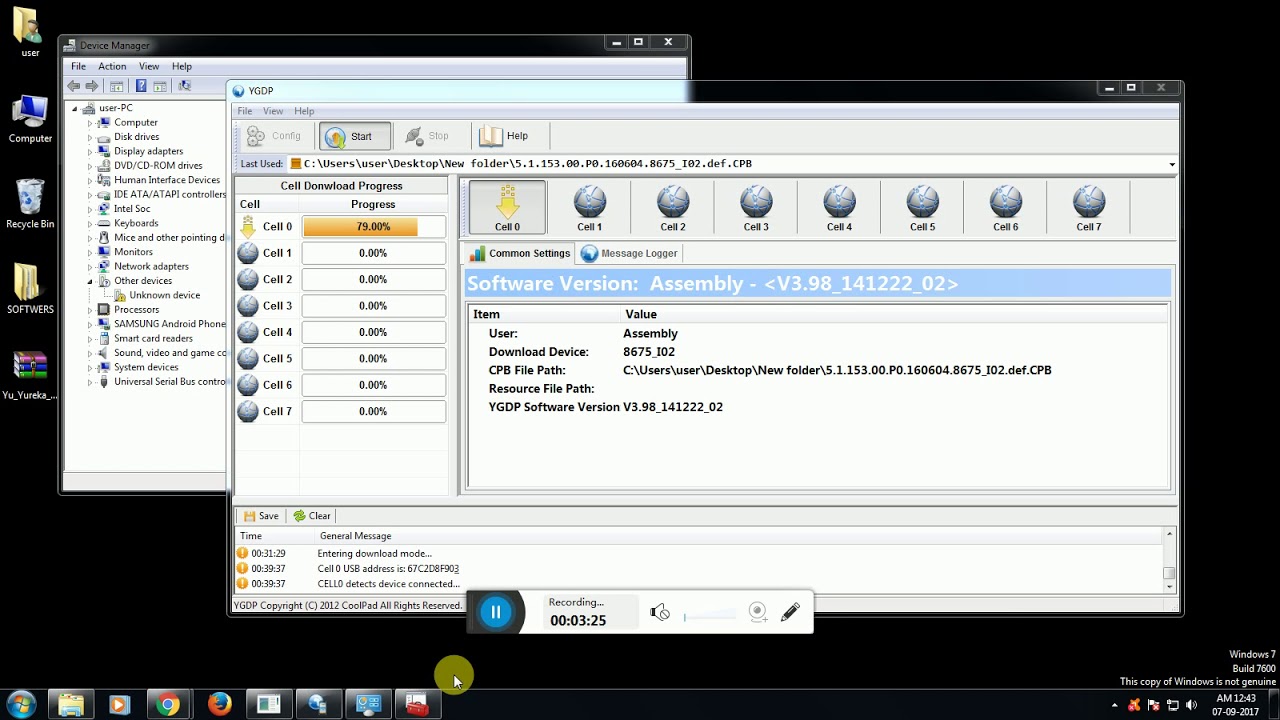Click the log scrollbar down arrow
The width and height of the screenshot is (1280, 720).
1168,588
